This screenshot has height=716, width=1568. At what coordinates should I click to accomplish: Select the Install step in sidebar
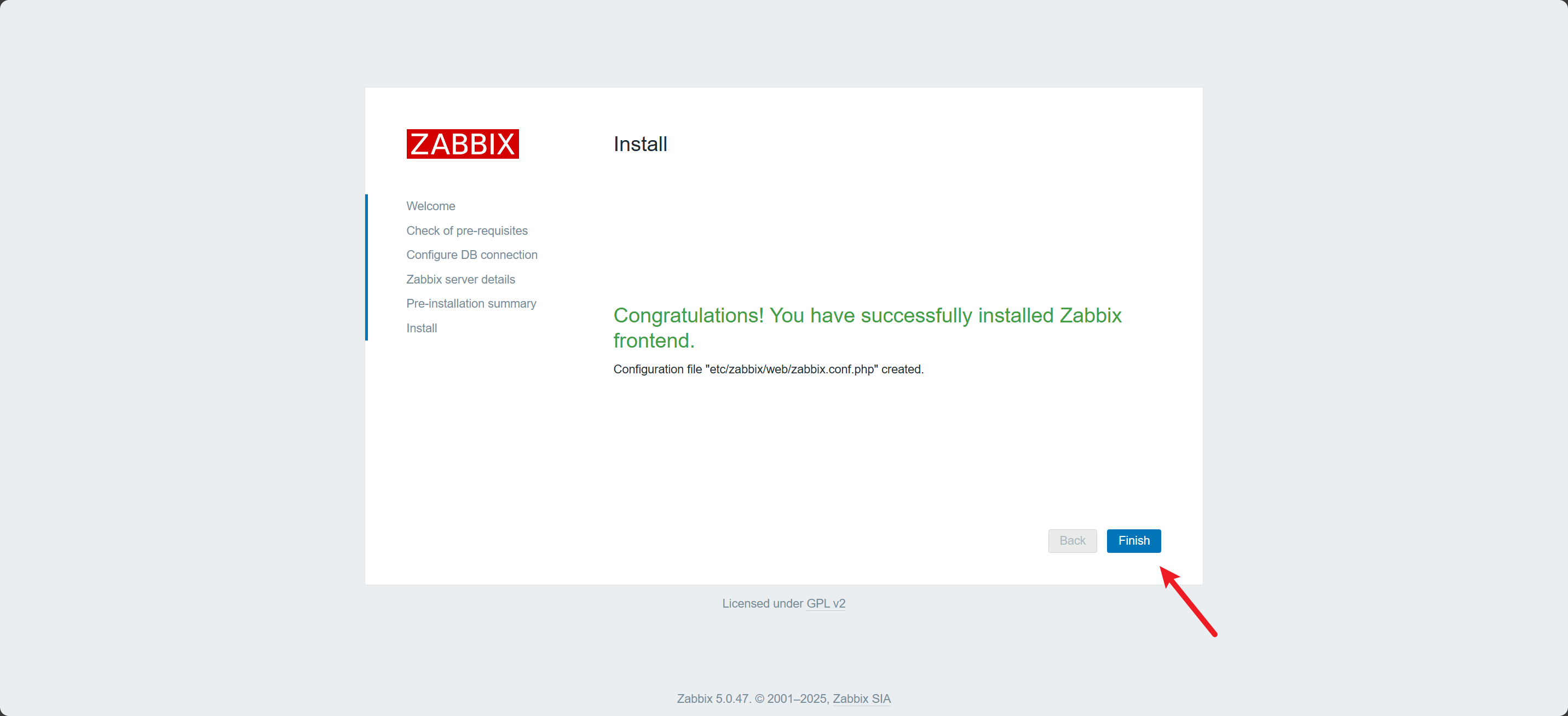point(421,328)
